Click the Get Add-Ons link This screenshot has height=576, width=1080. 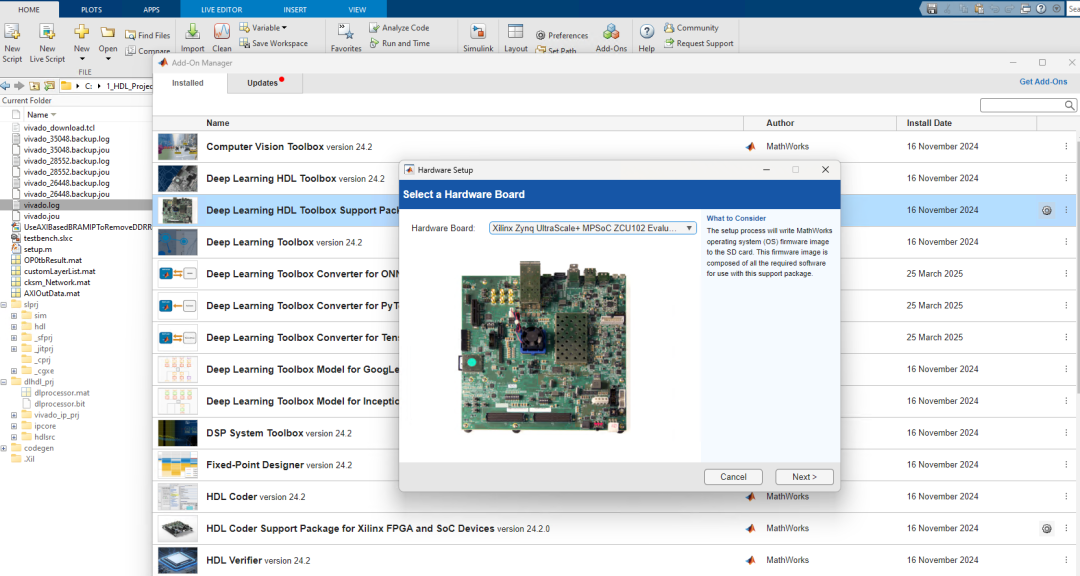coord(1043,82)
